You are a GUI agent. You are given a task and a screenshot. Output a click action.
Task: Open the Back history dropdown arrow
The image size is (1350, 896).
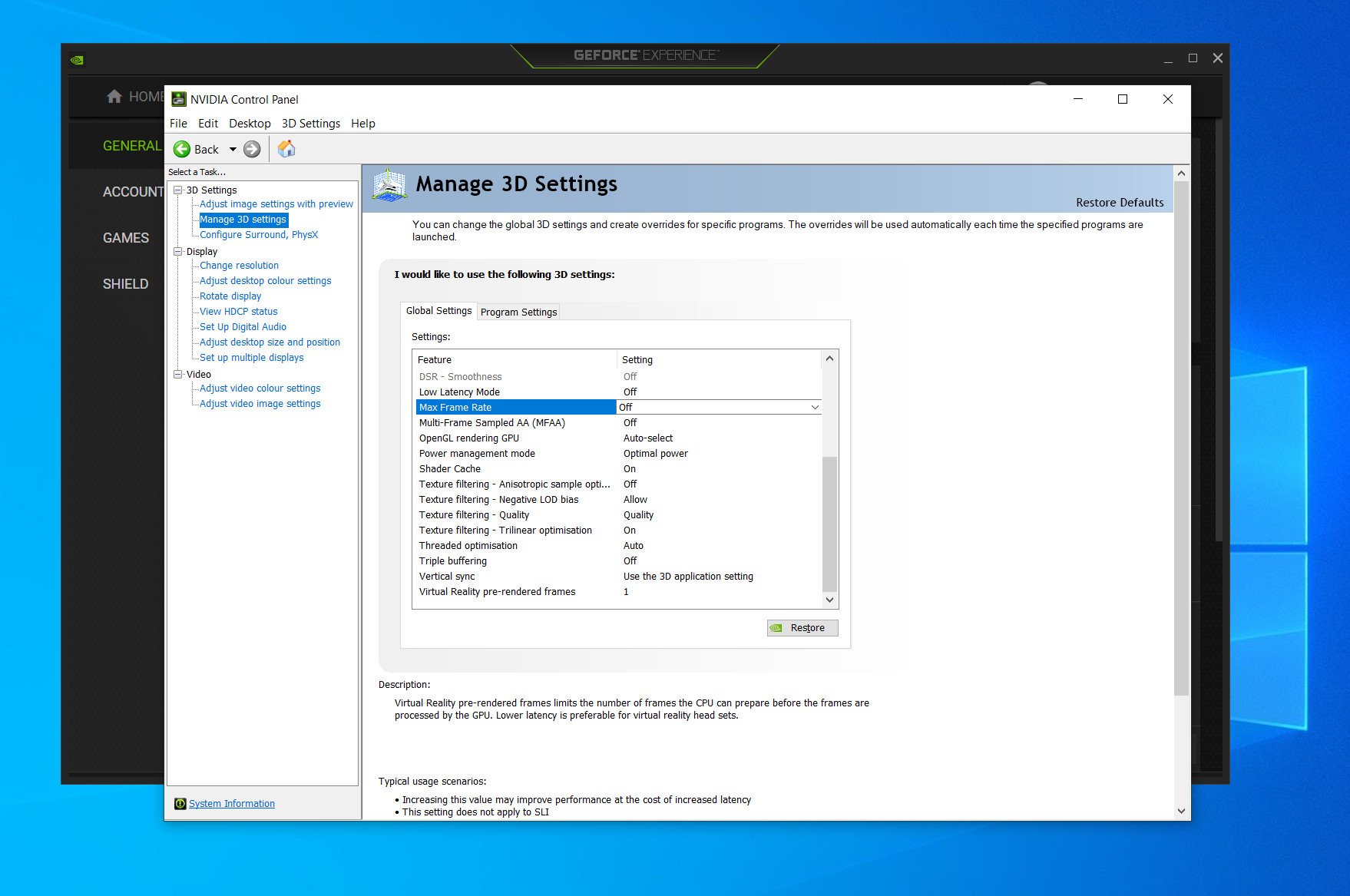(233, 149)
